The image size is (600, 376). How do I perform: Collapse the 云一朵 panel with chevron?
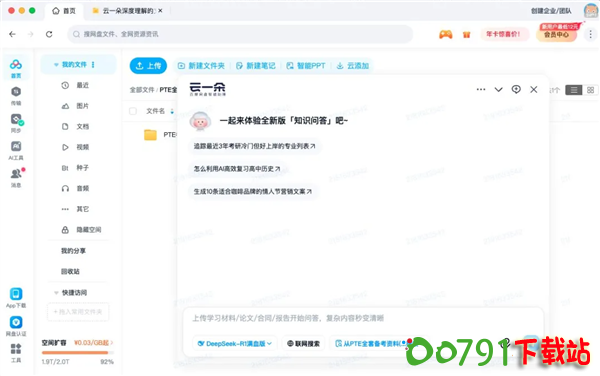[x=499, y=90]
